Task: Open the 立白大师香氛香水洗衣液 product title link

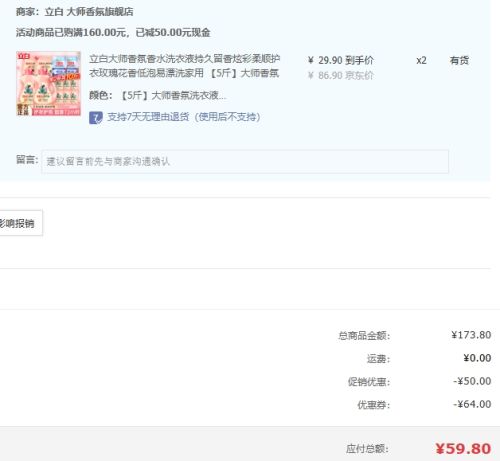Action: click(x=184, y=66)
